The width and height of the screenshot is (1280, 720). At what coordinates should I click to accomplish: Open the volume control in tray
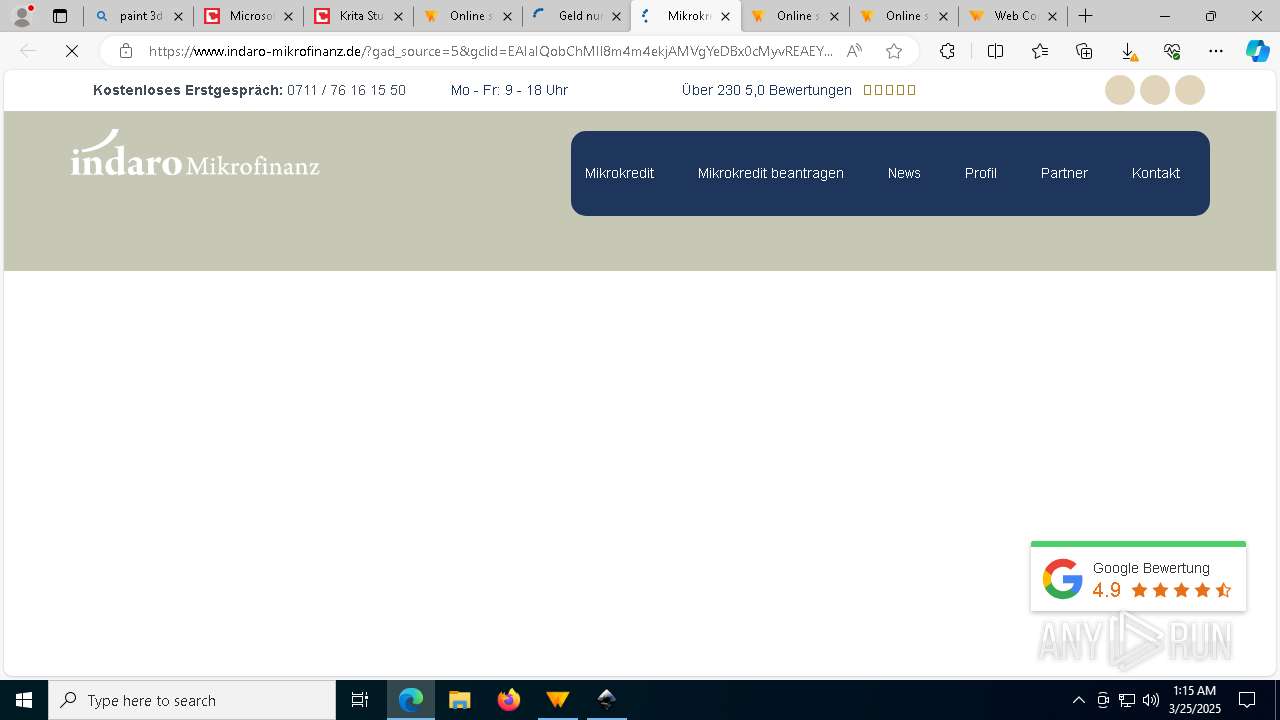tap(1151, 700)
